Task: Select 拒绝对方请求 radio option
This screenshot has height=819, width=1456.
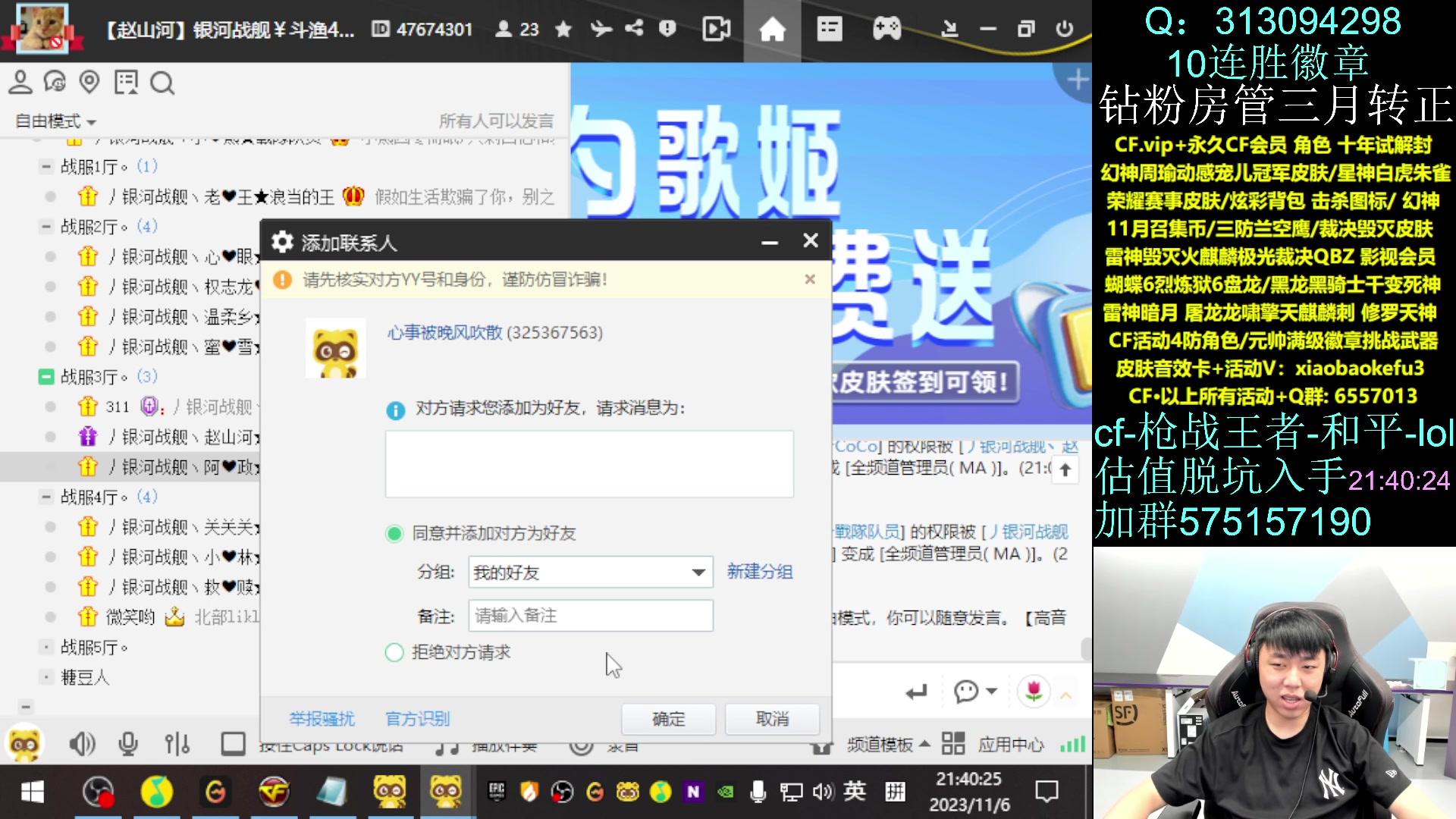Action: tap(394, 652)
